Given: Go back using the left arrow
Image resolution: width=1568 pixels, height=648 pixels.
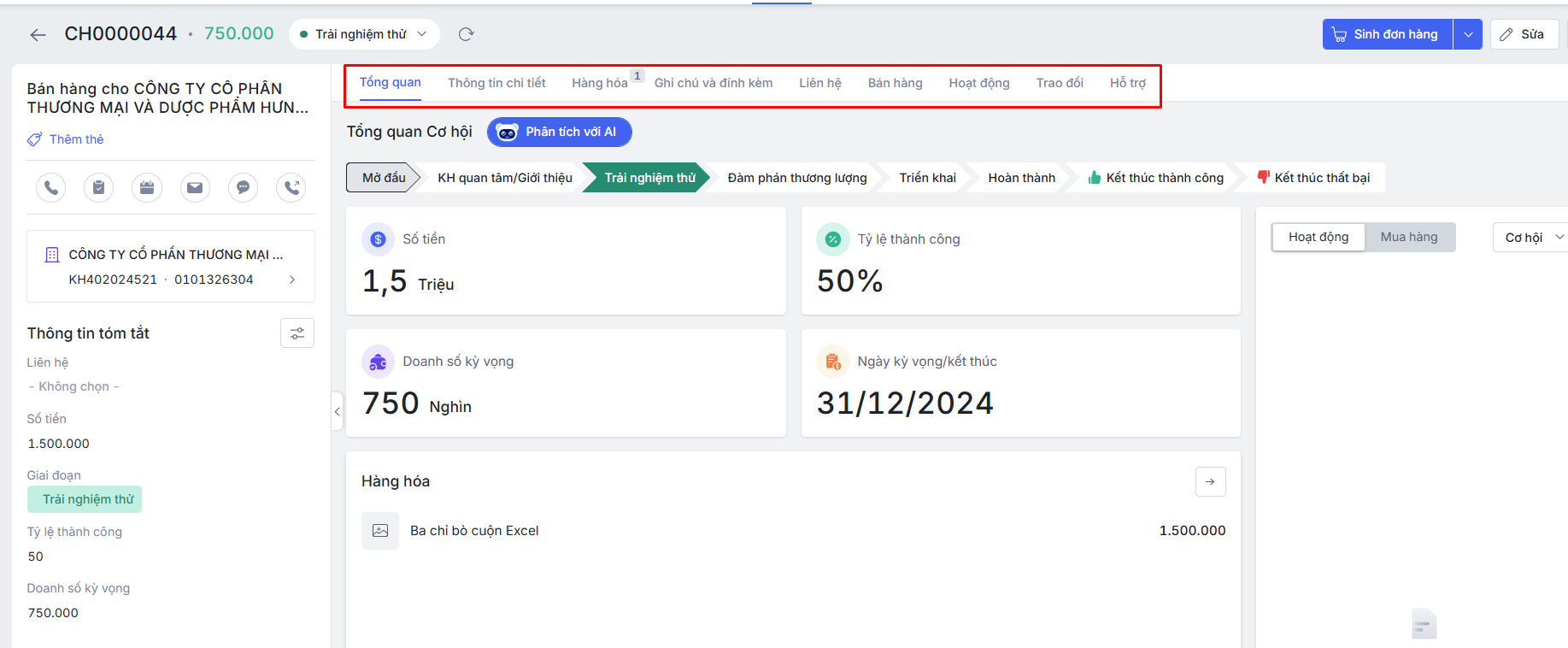Looking at the screenshot, I should (x=38, y=34).
